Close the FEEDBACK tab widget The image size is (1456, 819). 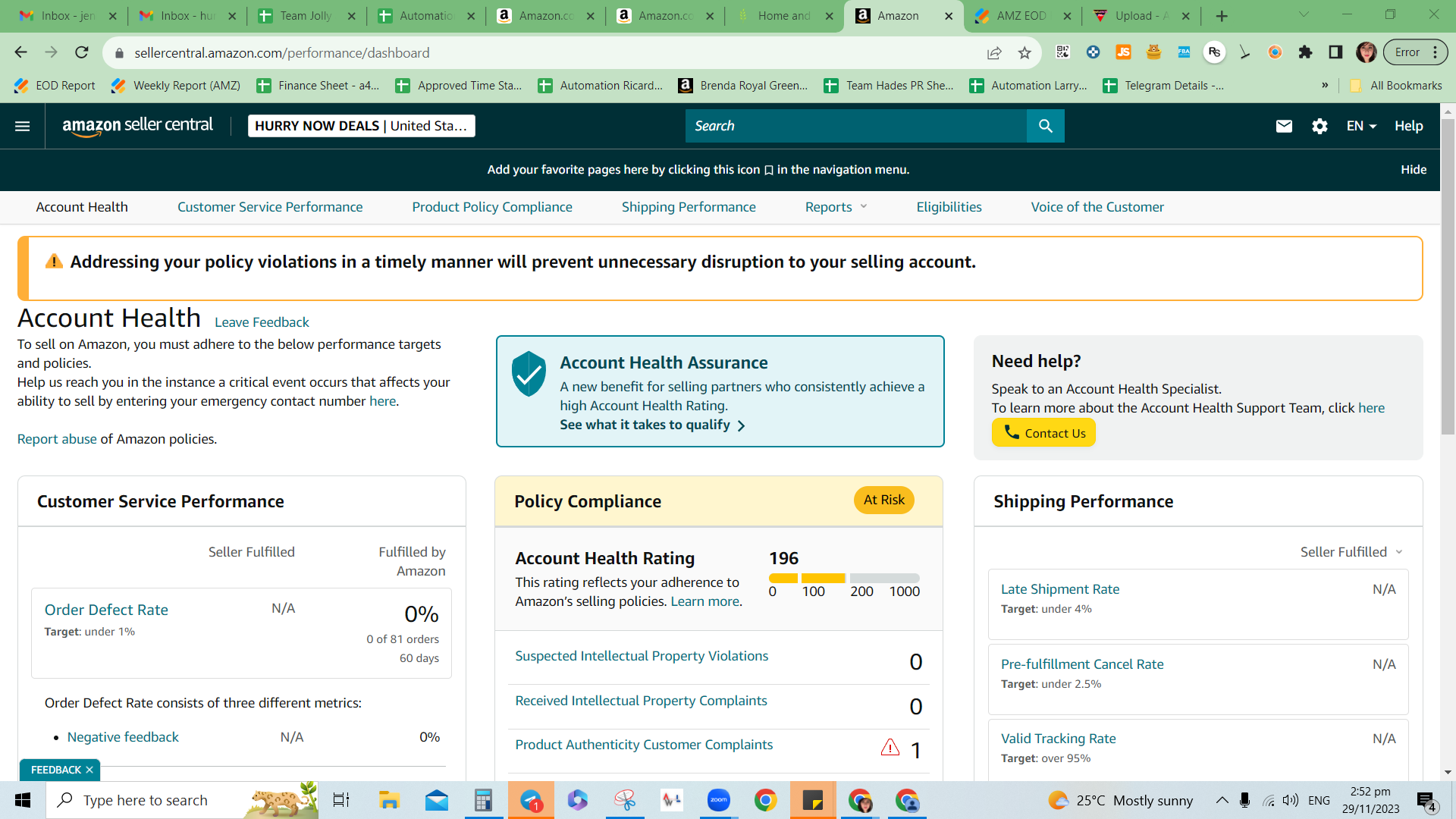point(89,770)
